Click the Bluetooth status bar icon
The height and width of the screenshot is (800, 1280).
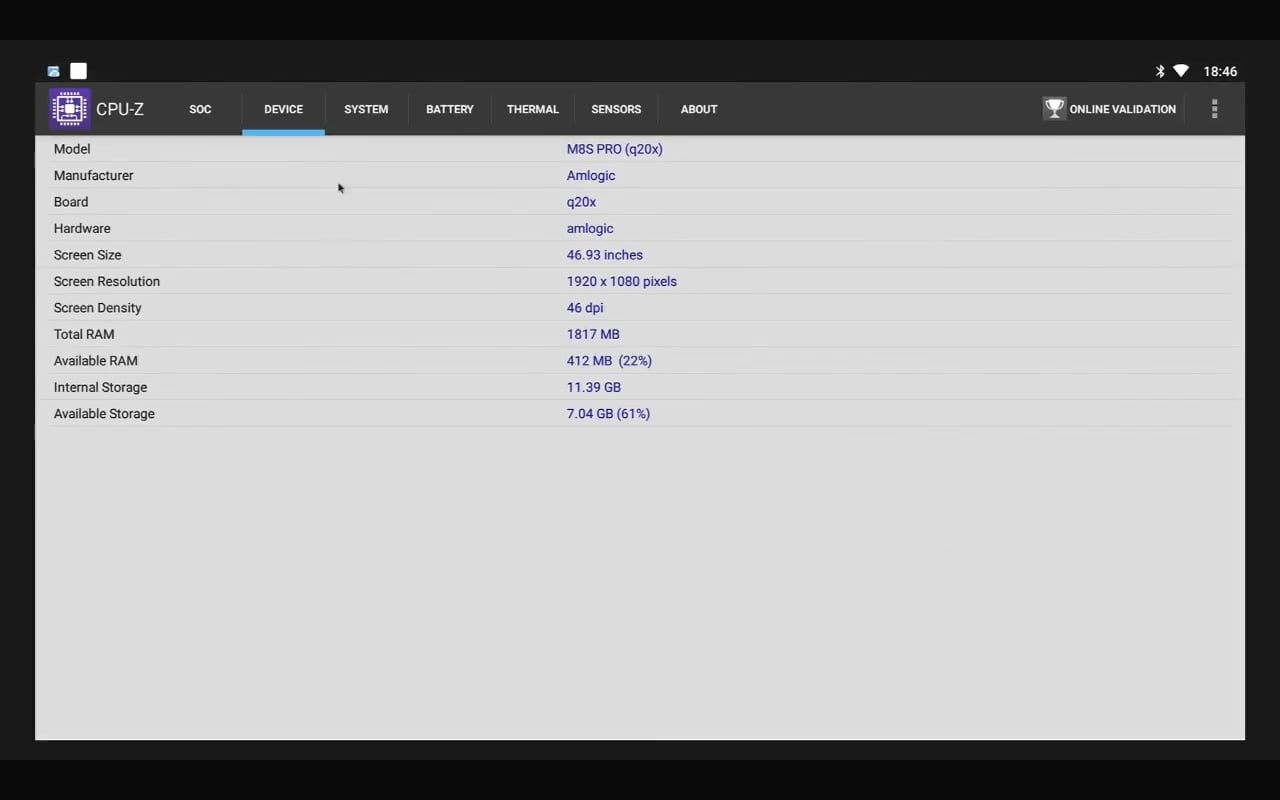coord(1160,71)
